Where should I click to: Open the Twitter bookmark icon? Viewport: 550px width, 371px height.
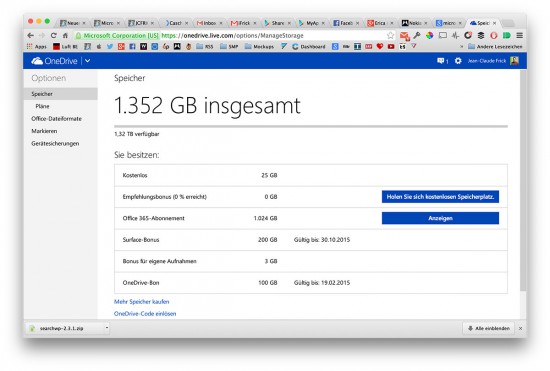pyautogui.click(x=110, y=46)
